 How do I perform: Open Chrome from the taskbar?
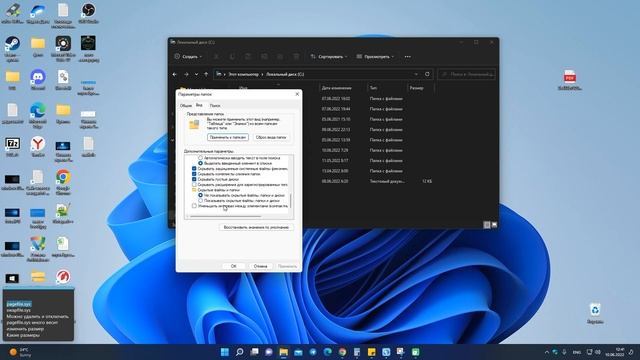[x=342, y=352]
